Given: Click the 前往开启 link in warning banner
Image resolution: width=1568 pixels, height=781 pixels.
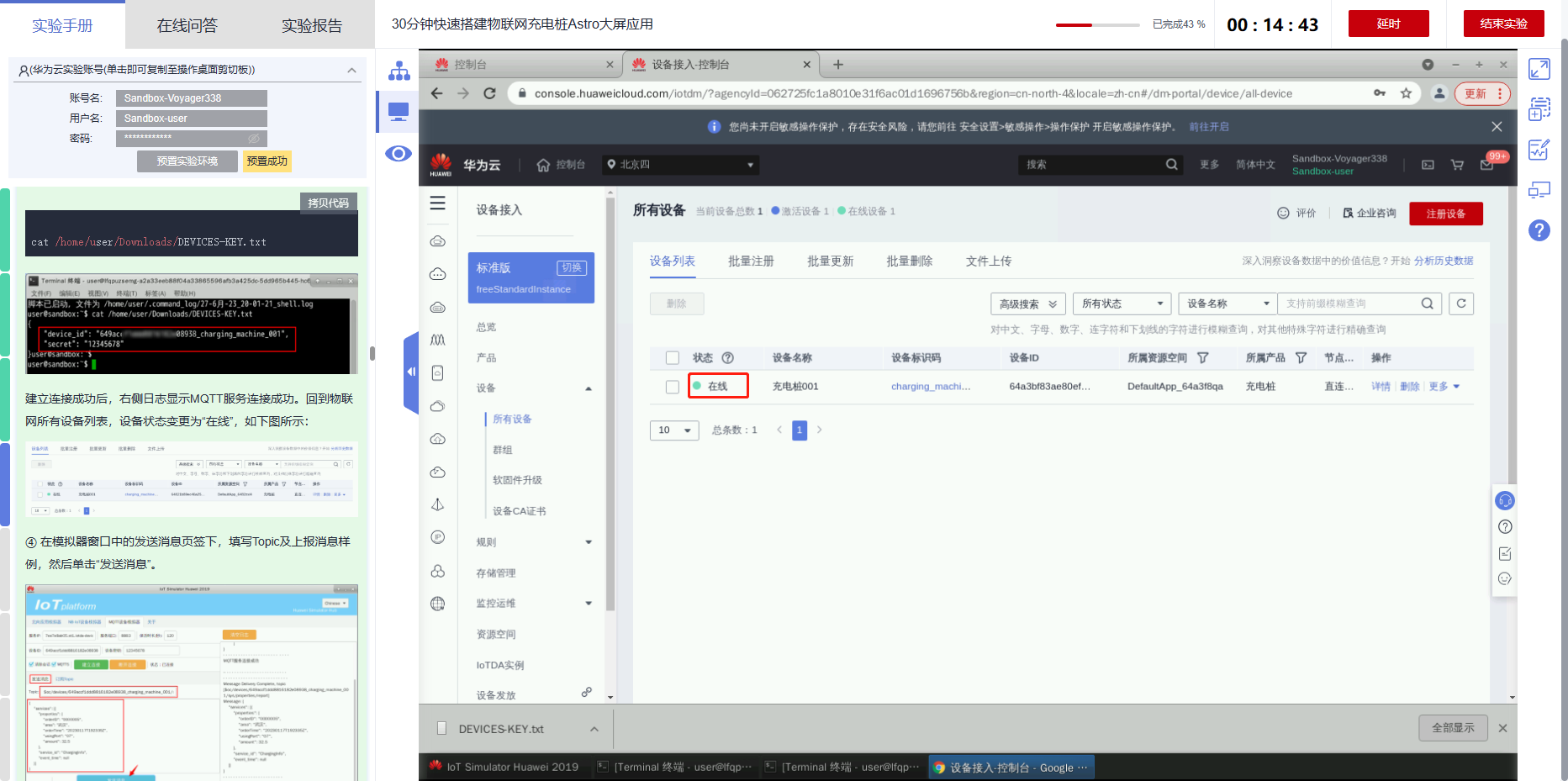Looking at the screenshot, I should [1209, 127].
